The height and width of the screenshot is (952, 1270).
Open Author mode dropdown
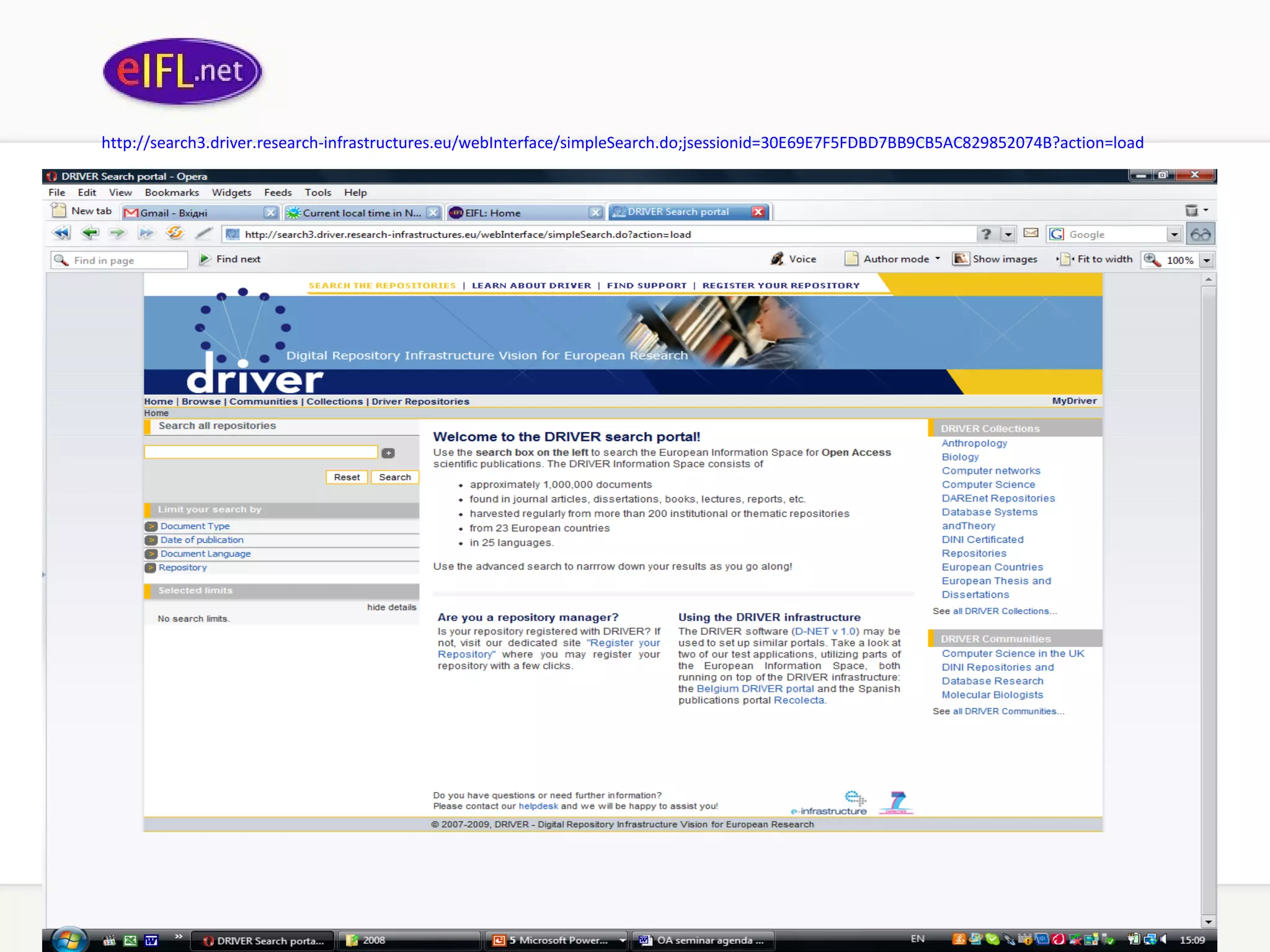938,258
